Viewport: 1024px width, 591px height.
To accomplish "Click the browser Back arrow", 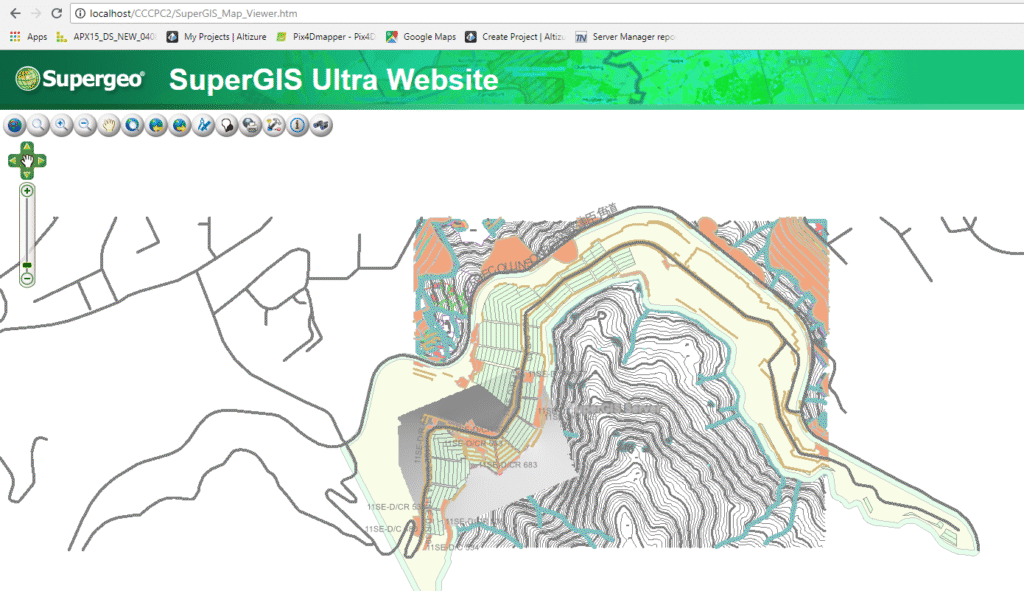I will (x=15, y=13).
